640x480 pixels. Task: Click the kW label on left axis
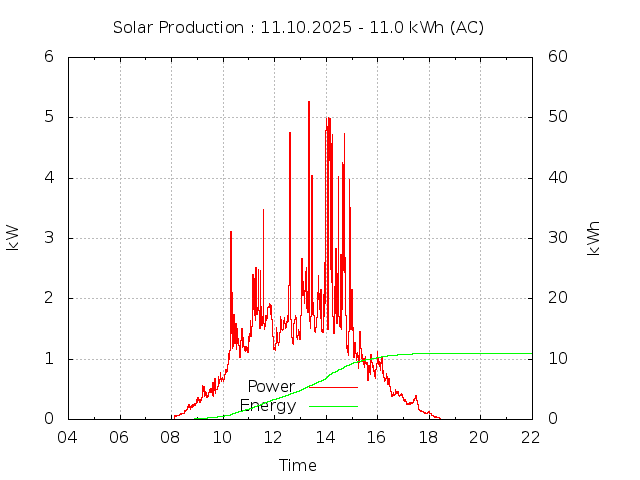[x=13, y=237]
